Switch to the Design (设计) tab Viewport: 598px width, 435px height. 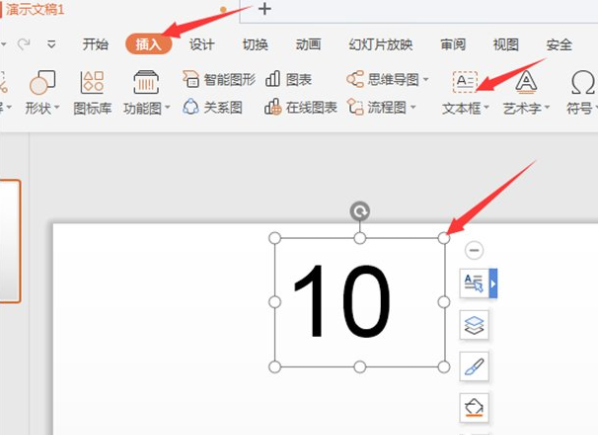click(x=202, y=45)
